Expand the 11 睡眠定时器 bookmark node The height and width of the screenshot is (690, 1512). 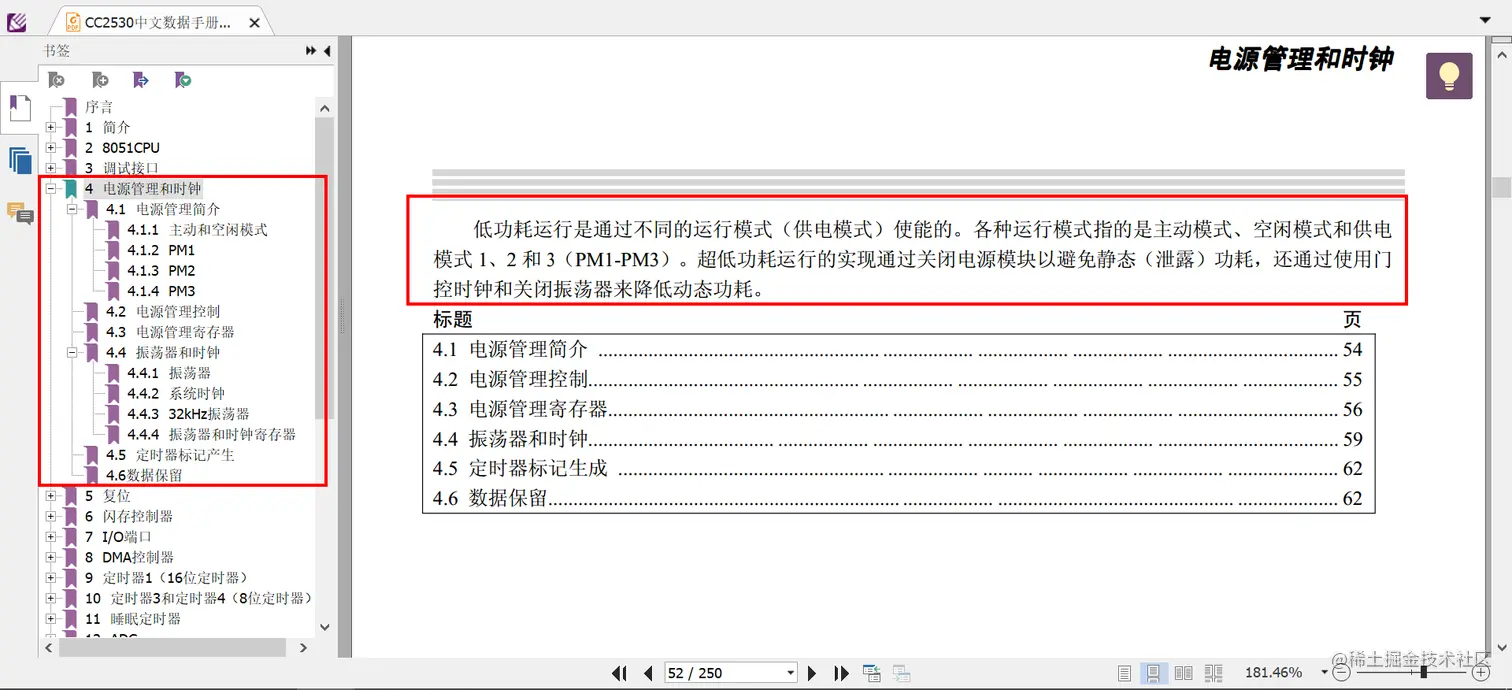pos(51,619)
